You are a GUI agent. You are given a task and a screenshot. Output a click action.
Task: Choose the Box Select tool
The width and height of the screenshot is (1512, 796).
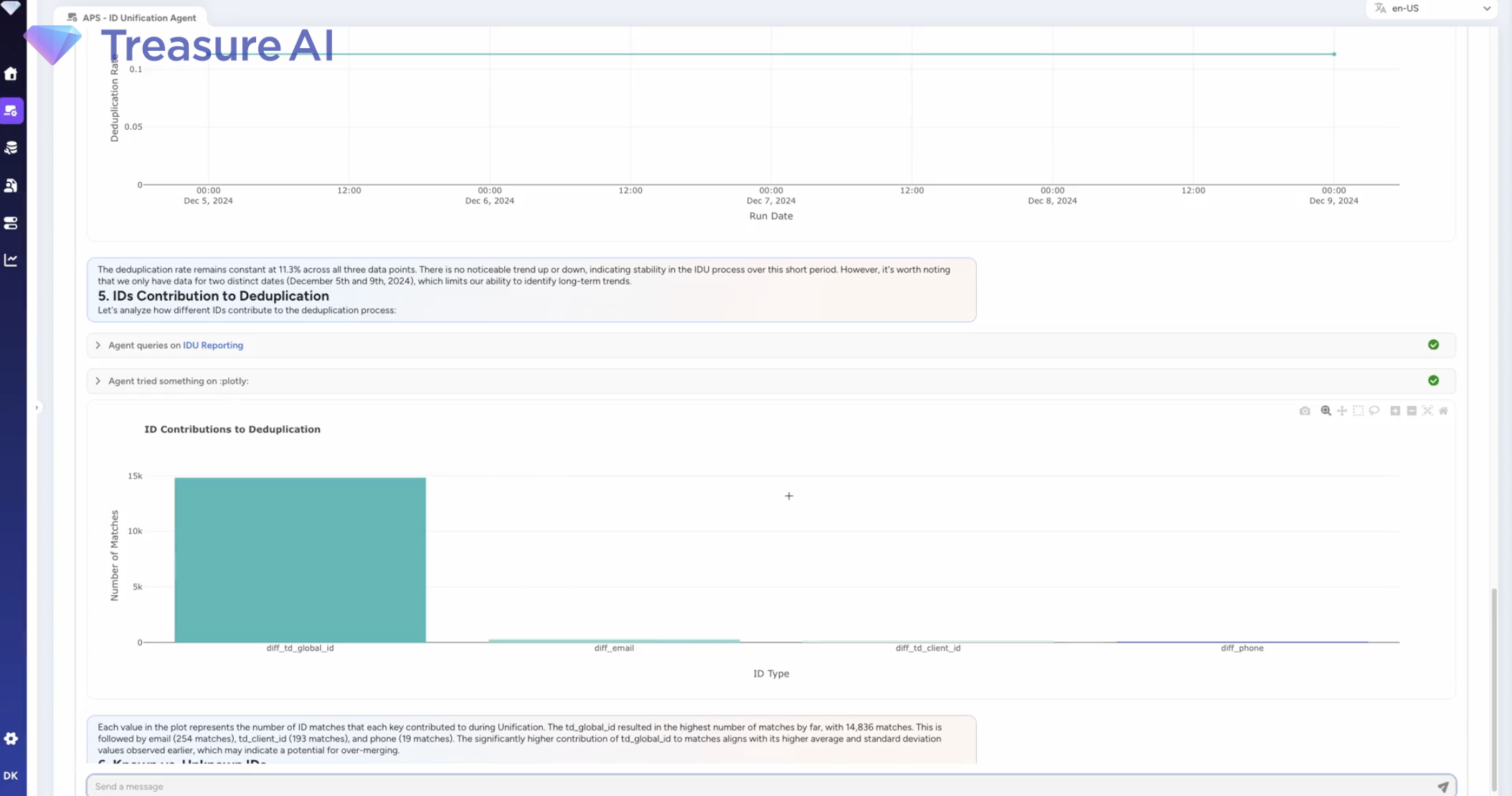(1358, 411)
